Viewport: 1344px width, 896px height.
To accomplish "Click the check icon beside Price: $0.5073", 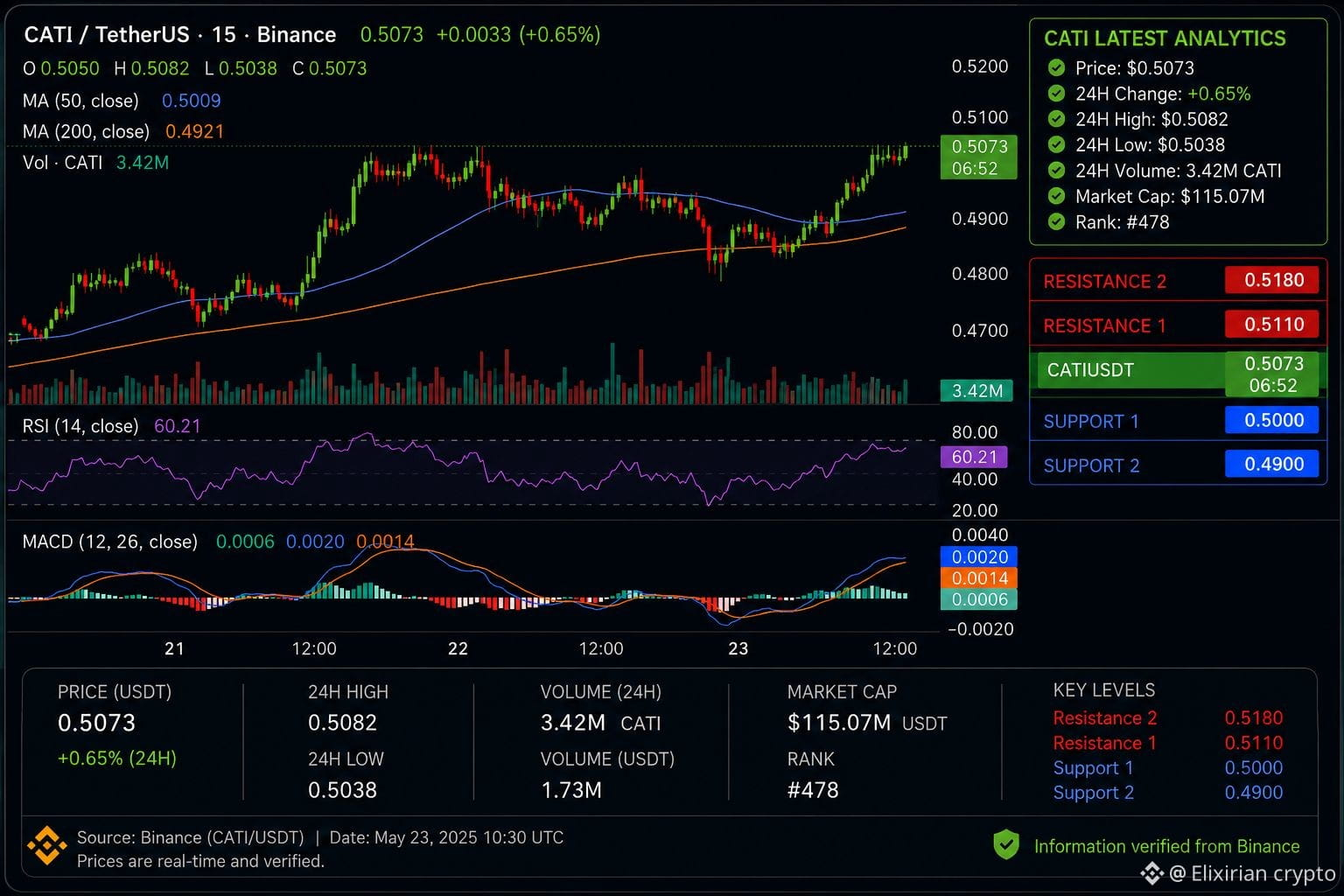I will pos(1057,68).
